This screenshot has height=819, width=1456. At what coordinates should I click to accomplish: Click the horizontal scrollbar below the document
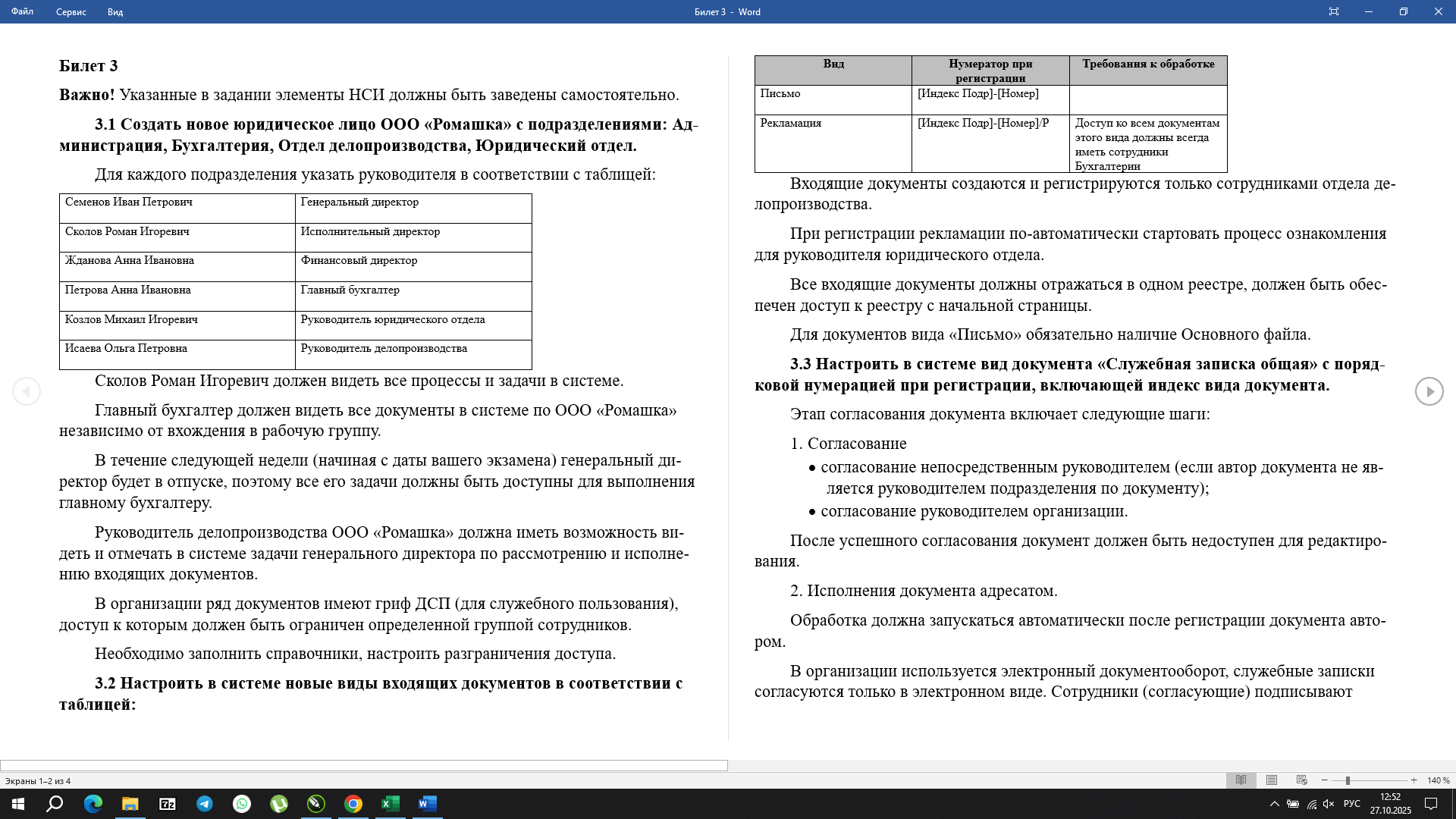(x=364, y=763)
